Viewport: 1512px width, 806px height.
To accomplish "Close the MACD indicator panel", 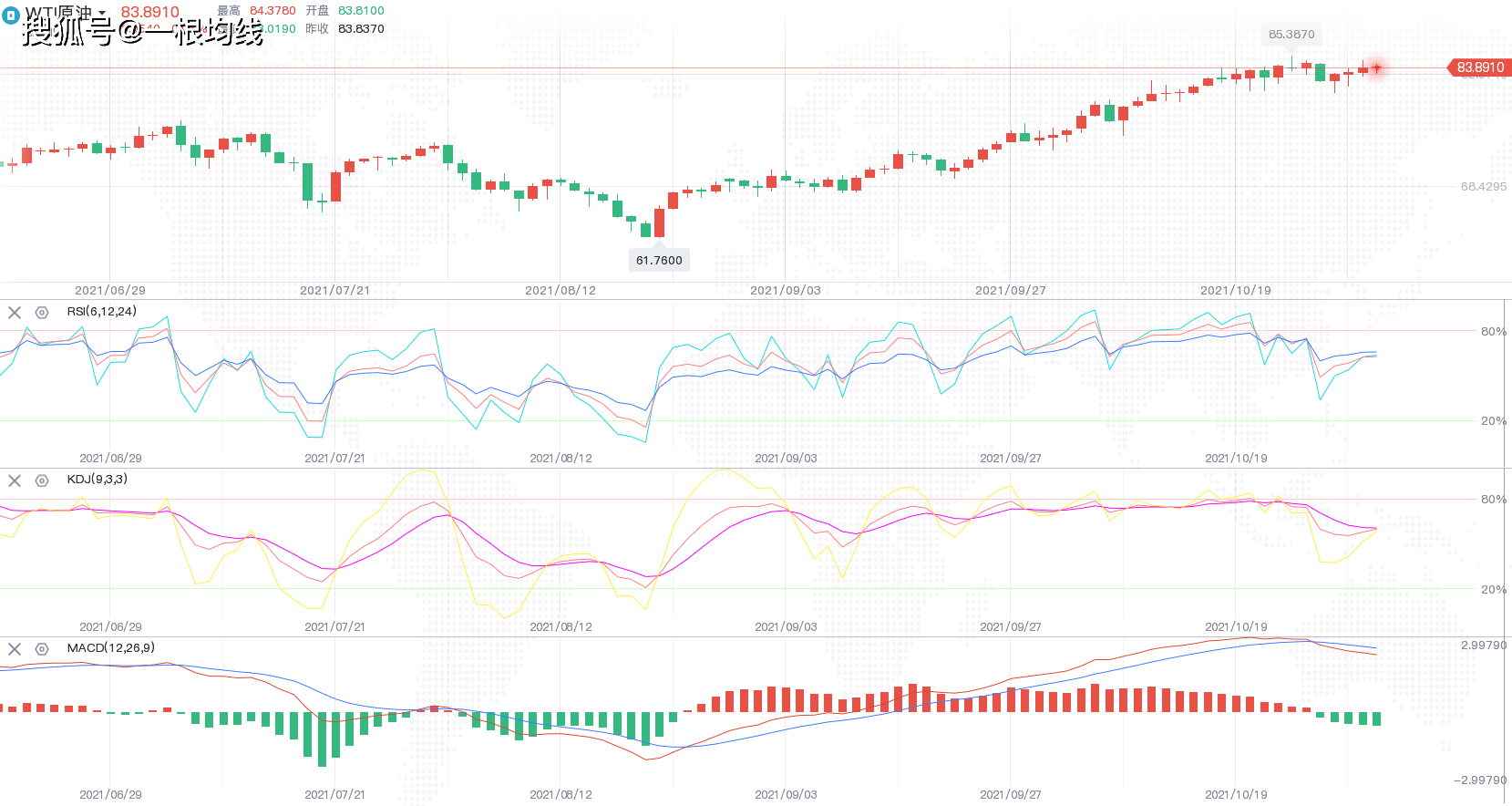I will pyautogui.click(x=15, y=649).
